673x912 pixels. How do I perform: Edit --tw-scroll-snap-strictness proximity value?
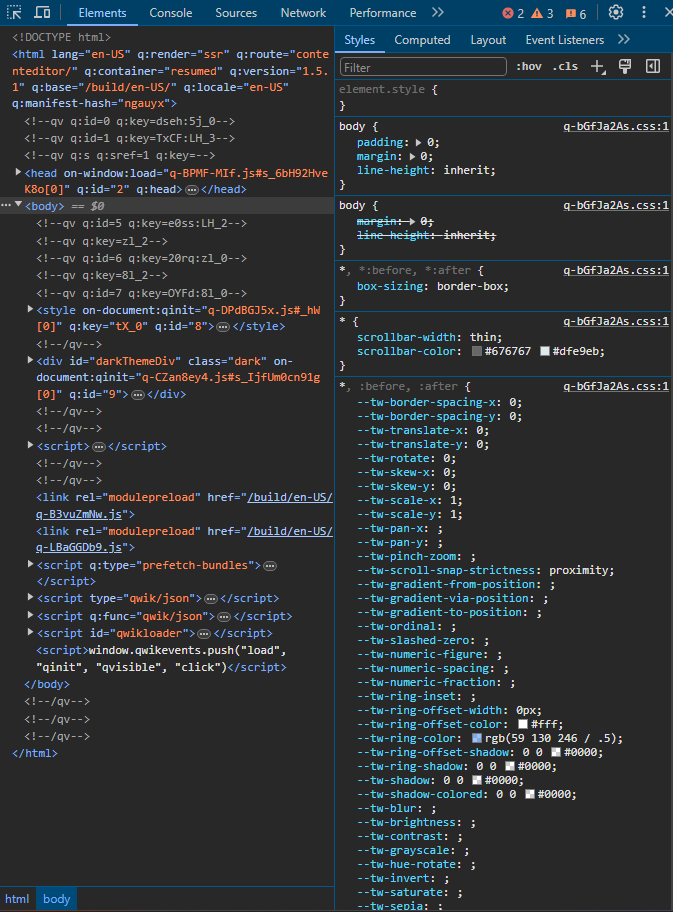[x=579, y=571]
